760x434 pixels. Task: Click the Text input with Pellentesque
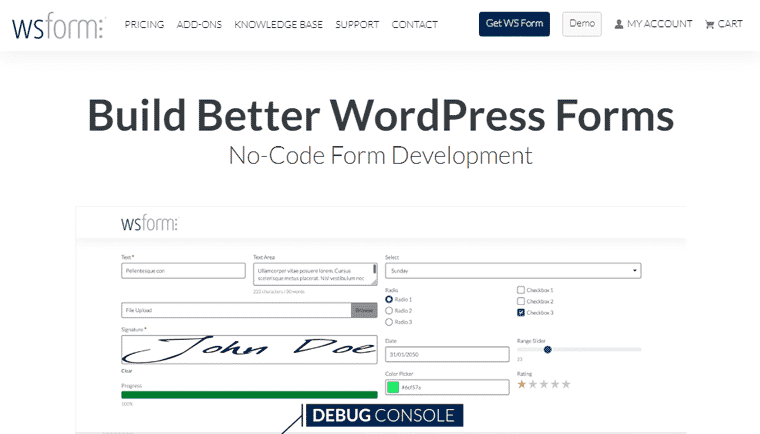[183, 271]
